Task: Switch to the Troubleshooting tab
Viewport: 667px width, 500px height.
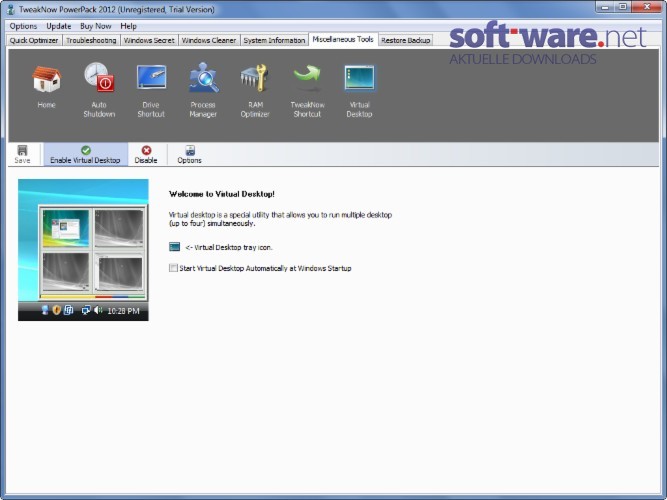Action: coord(91,40)
